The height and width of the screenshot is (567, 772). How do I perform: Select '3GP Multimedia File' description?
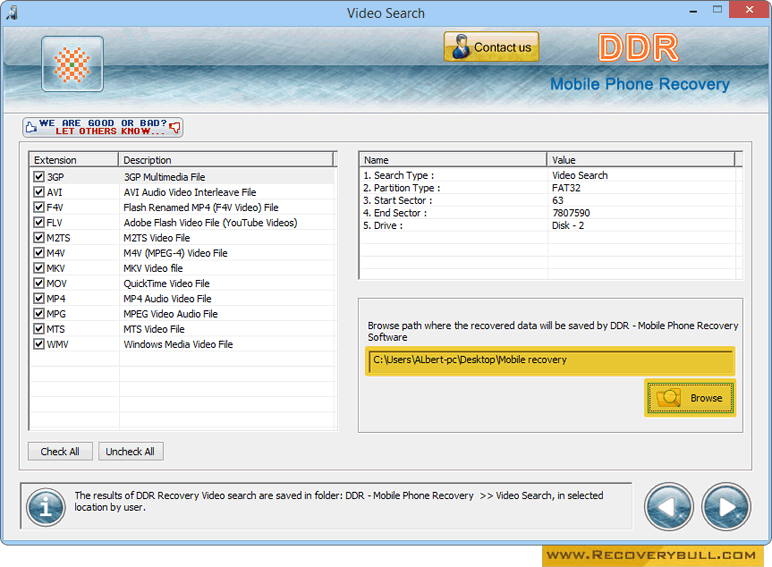pos(164,177)
